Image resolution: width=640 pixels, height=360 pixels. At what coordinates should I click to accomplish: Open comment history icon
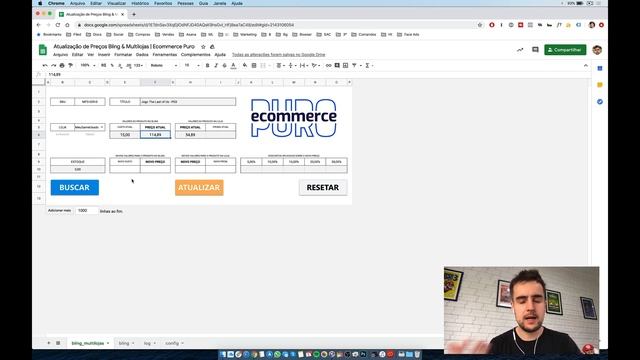(x=535, y=50)
